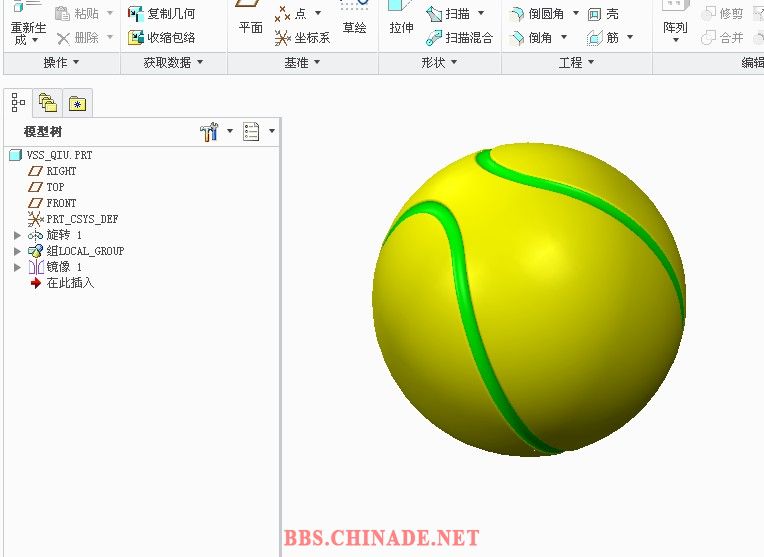Open the Paste (粘贴) dropdown arrow
764x557 pixels.
(110, 13)
